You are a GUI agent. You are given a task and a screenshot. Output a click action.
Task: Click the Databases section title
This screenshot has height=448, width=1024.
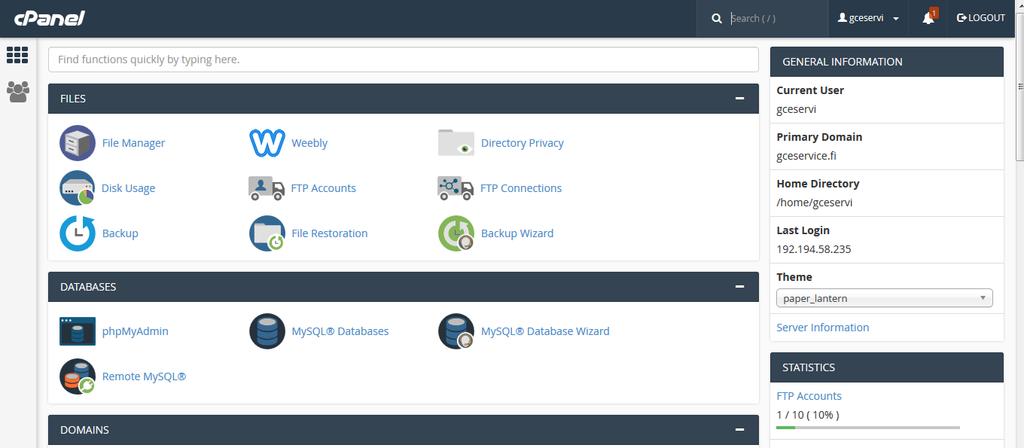click(x=88, y=287)
